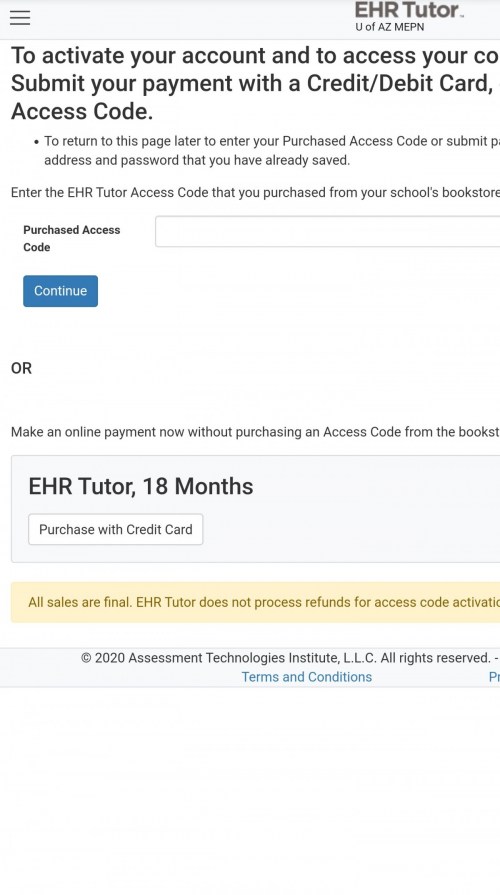Open the hamburger navigation menu

(x=20, y=18)
